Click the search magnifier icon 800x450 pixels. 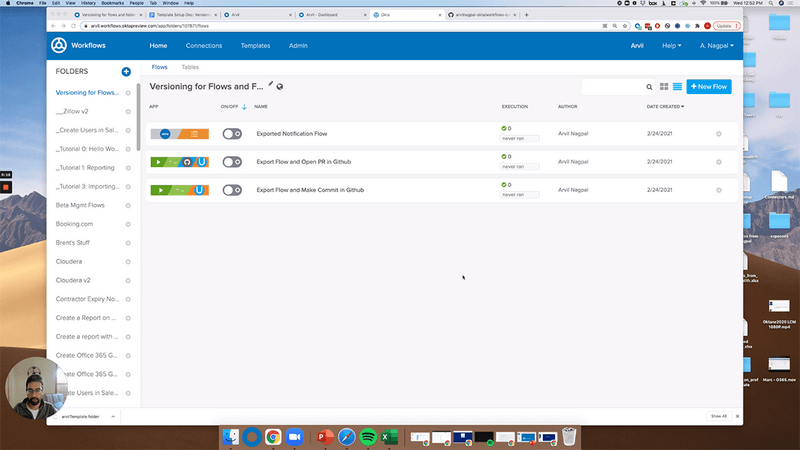click(x=649, y=88)
